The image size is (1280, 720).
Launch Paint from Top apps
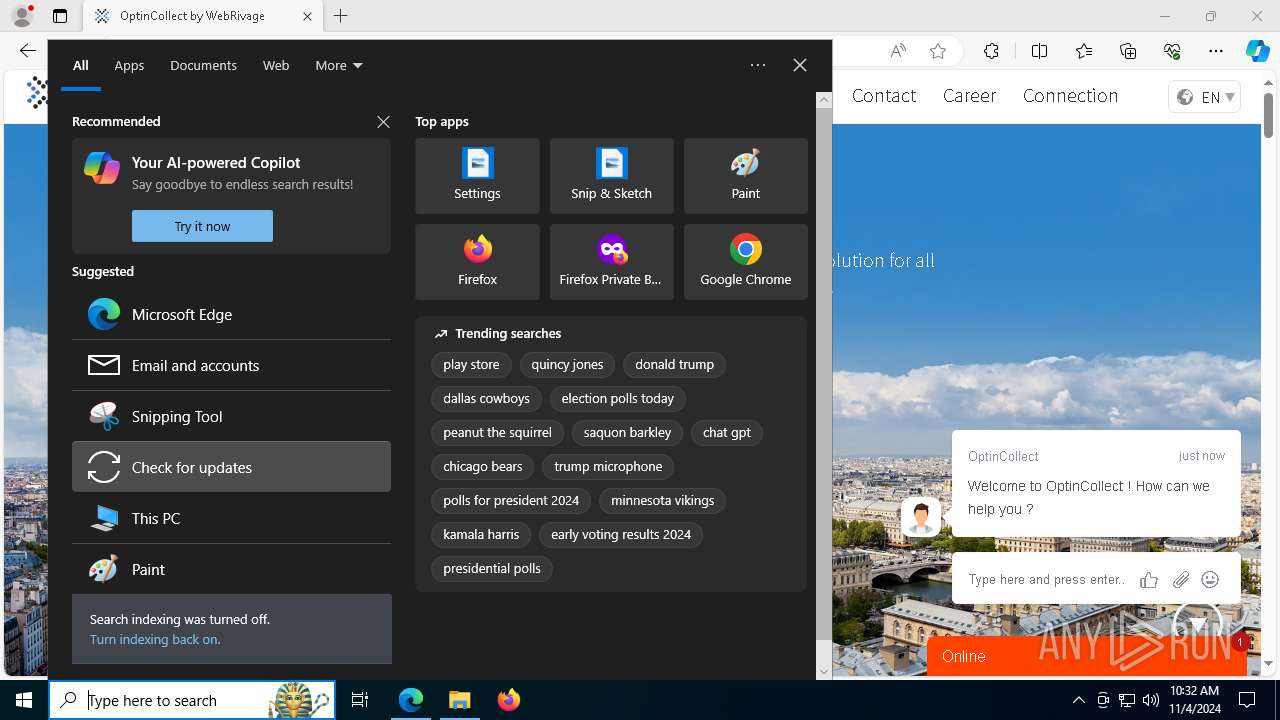coord(745,176)
